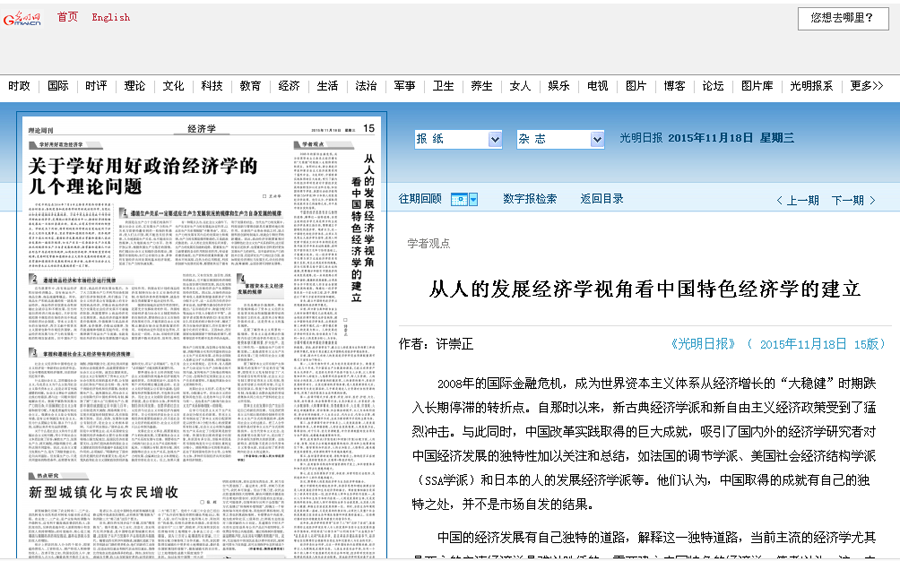Open 数字报检索 search link
900x561 pixels.
pos(529,199)
